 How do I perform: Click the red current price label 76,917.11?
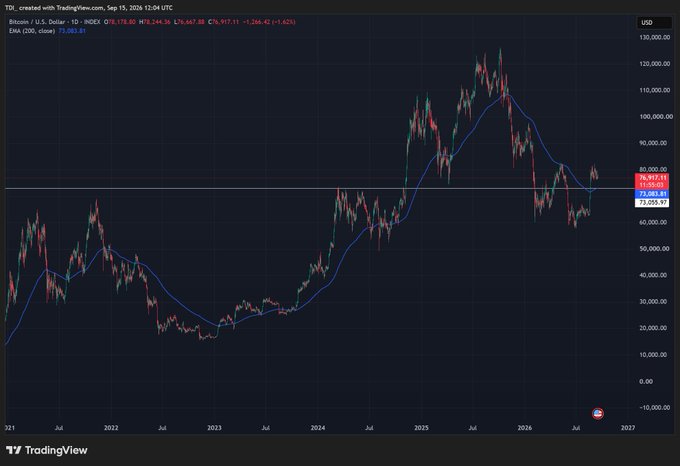pos(652,178)
